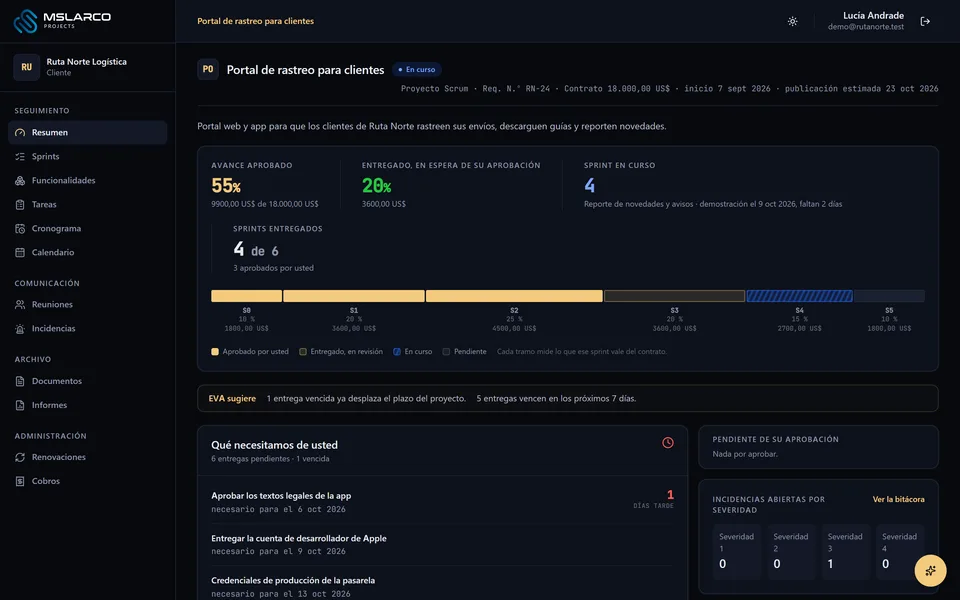Click the Sprints list icon

tap(20, 156)
